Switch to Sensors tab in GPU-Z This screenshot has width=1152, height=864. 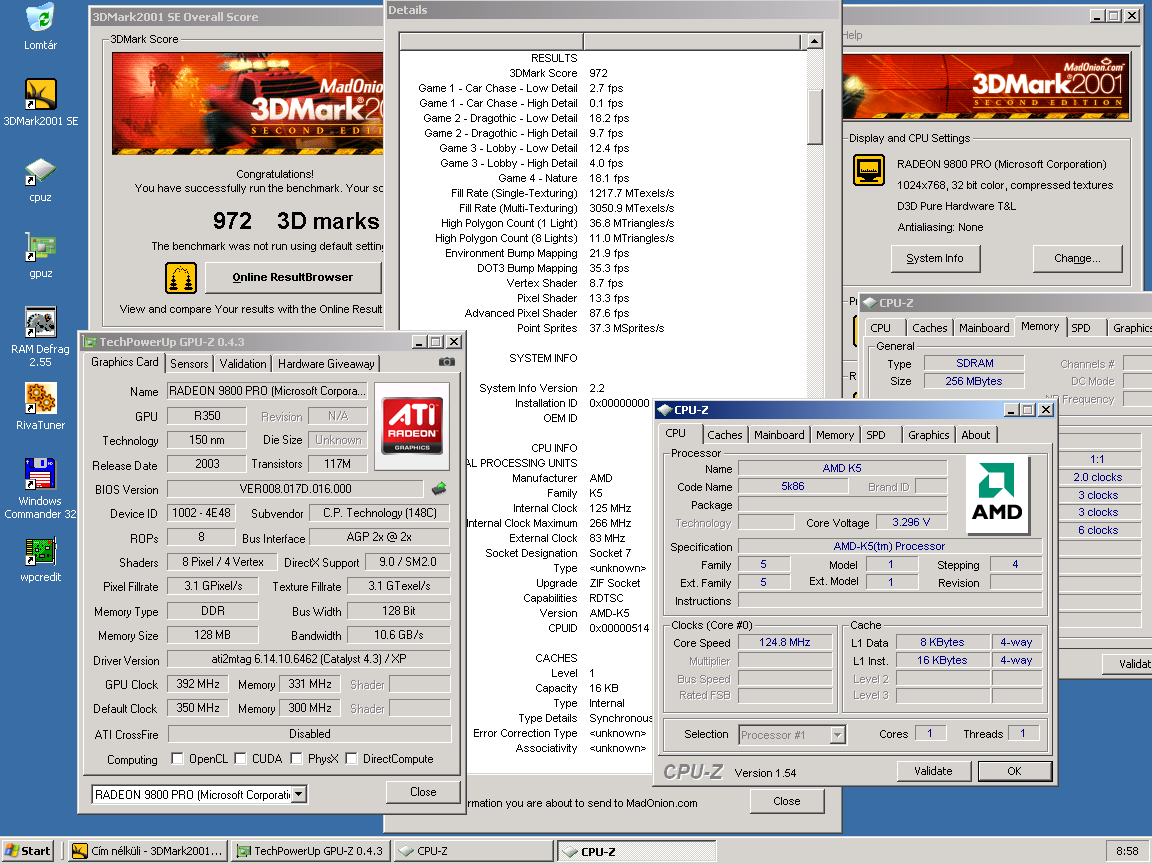click(x=189, y=364)
